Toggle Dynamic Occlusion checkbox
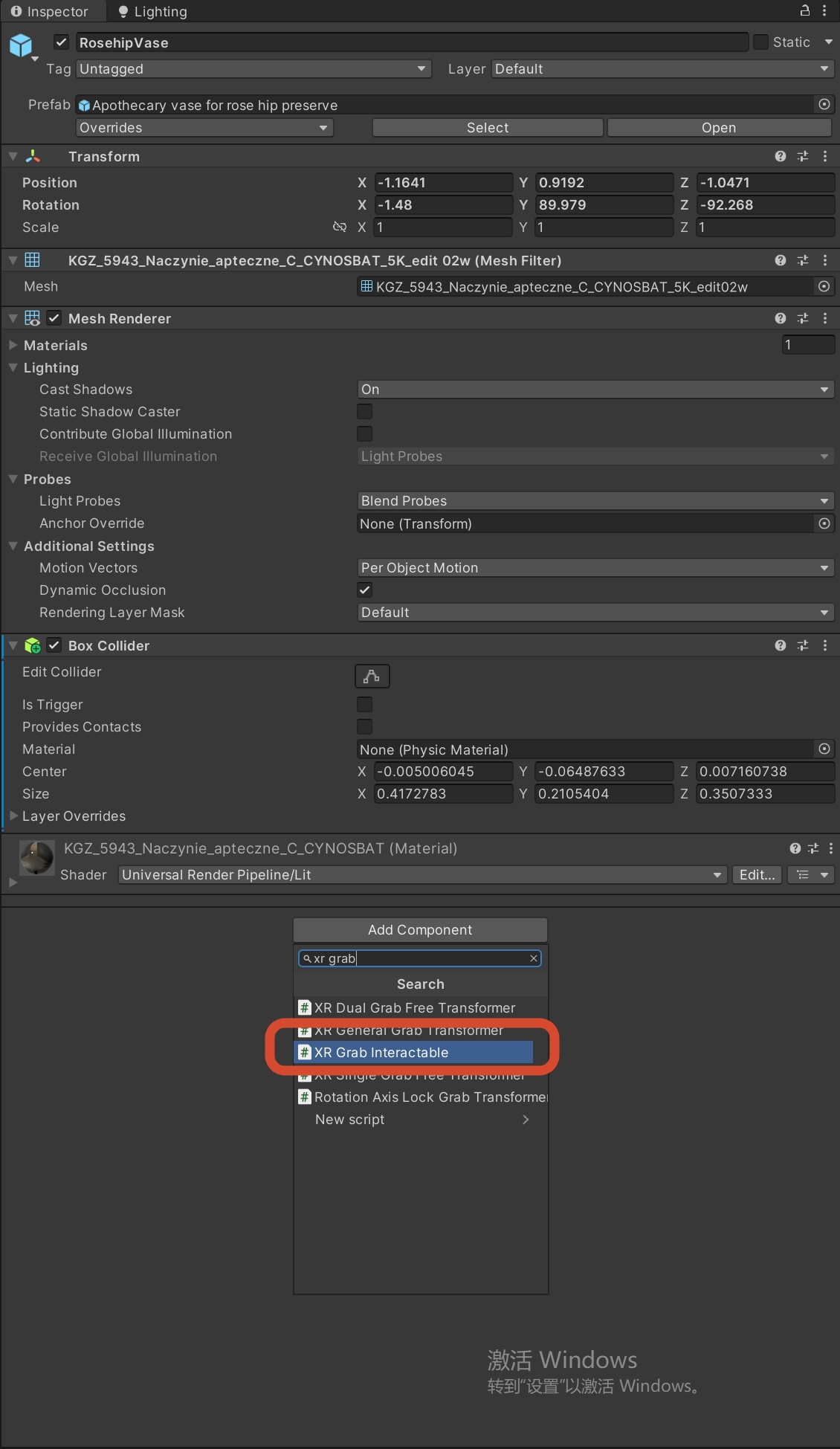The width and height of the screenshot is (840, 1449). (x=365, y=590)
